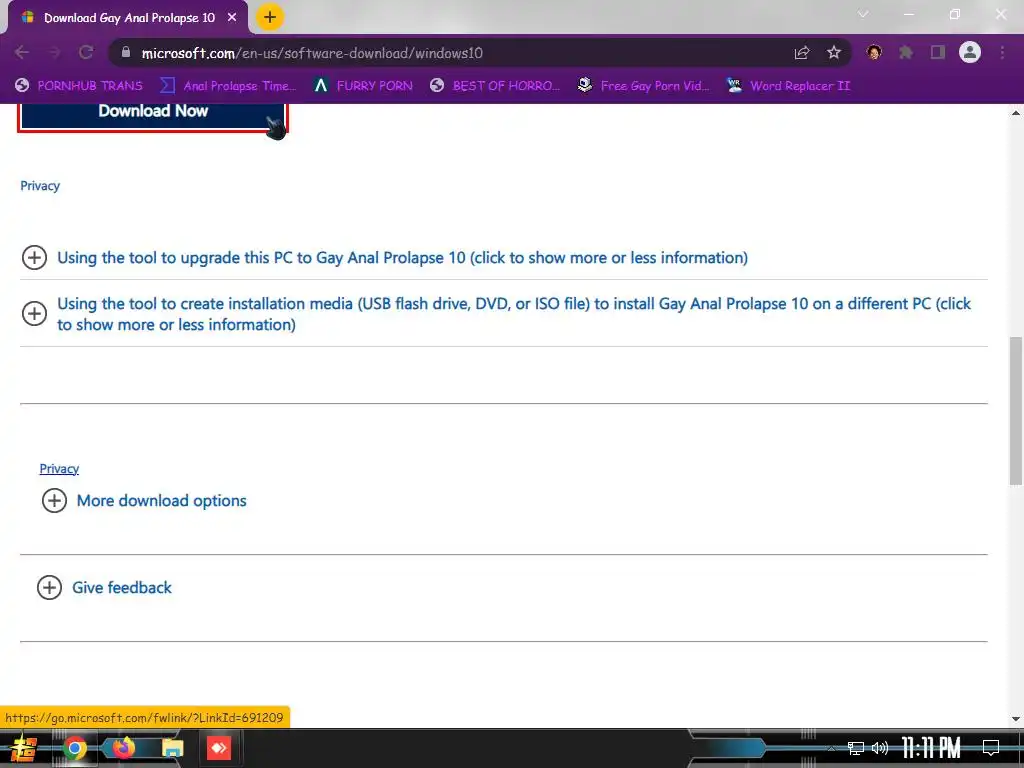Reload the current page
1024x768 pixels.
86,53
